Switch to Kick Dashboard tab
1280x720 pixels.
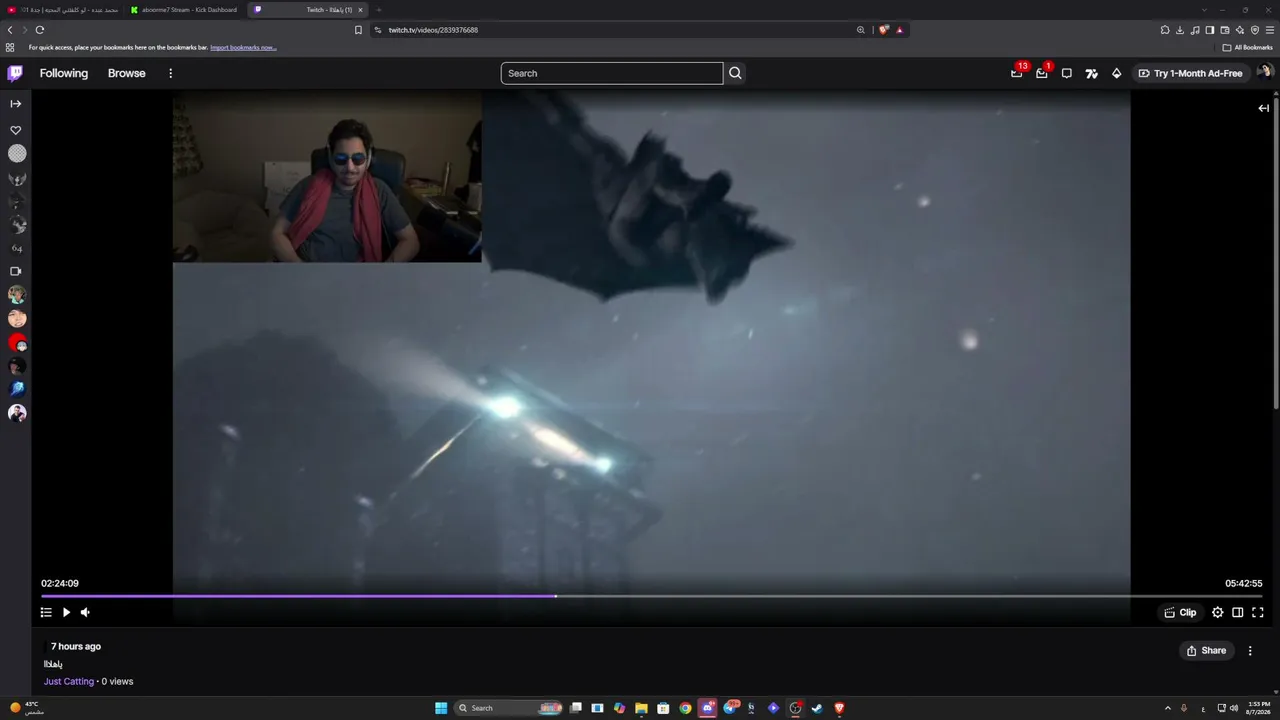185,10
